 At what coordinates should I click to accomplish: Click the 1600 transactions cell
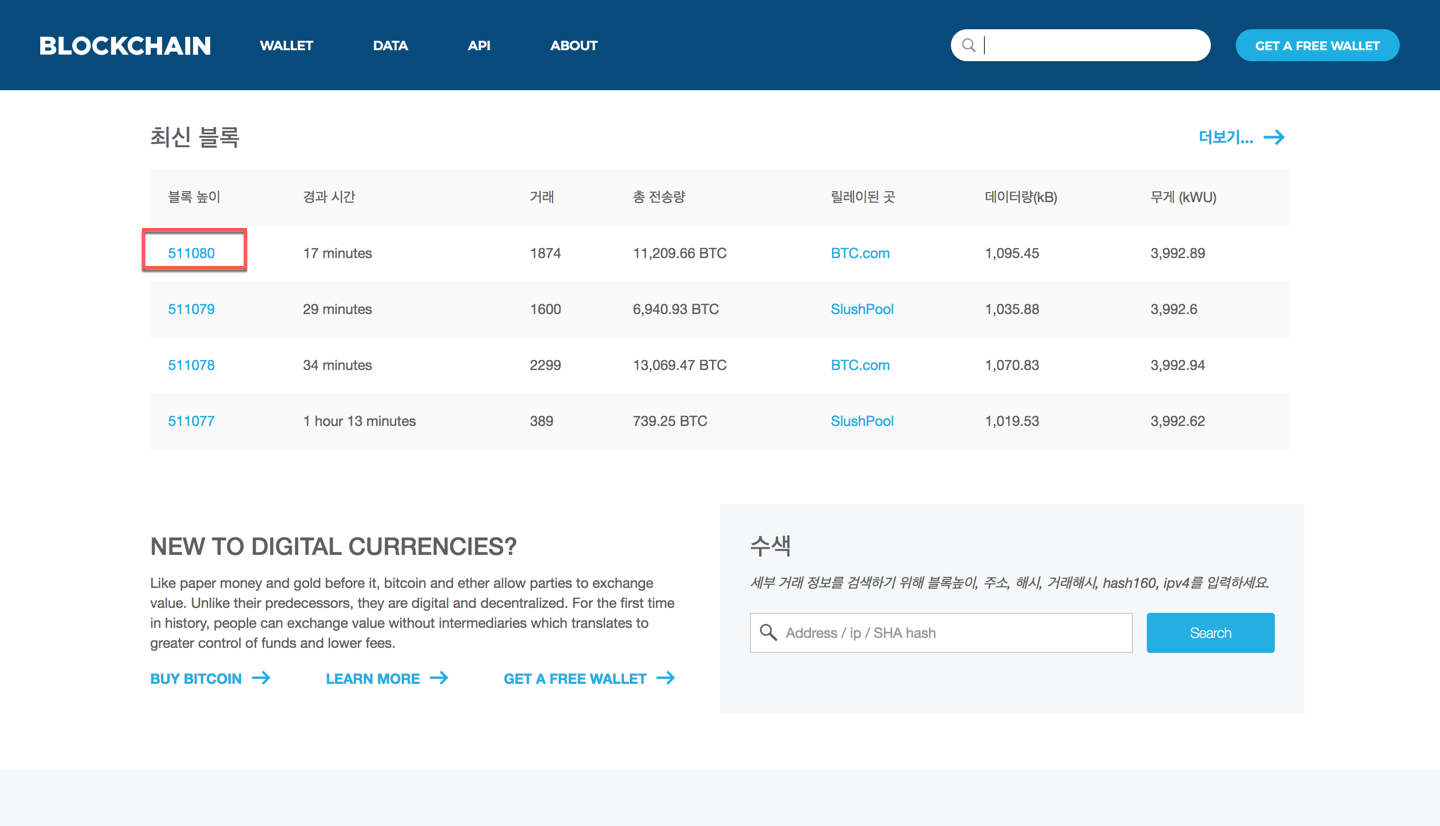[x=545, y=309]
